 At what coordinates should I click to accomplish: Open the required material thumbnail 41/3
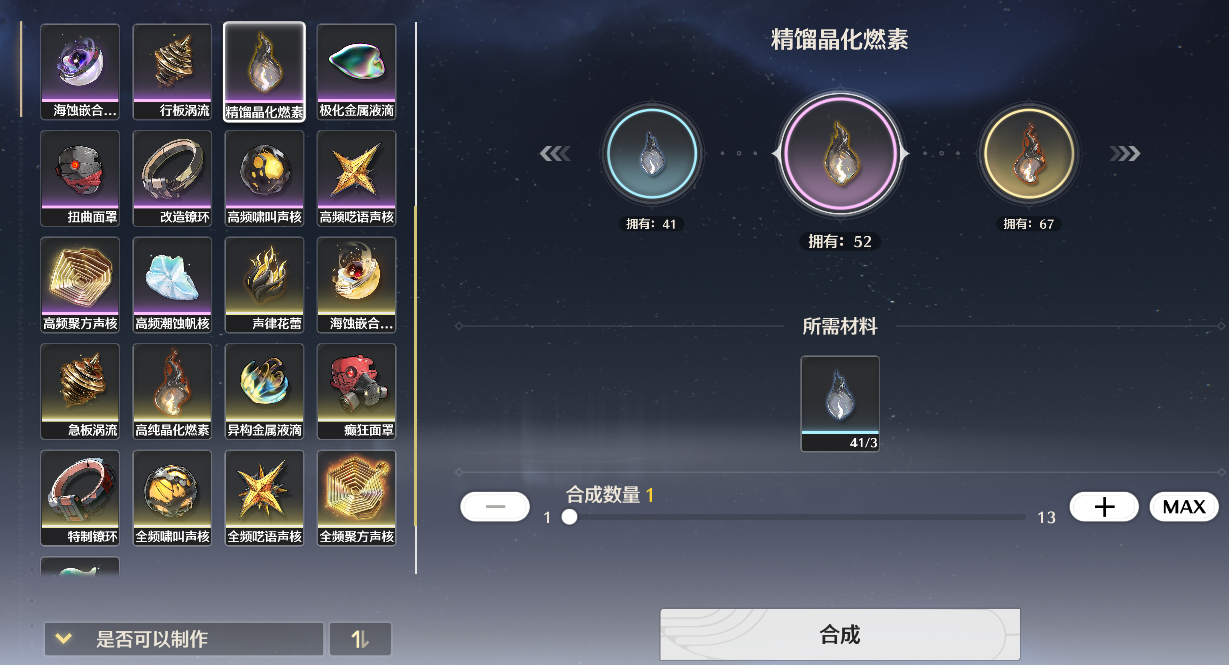pos(840,404)
